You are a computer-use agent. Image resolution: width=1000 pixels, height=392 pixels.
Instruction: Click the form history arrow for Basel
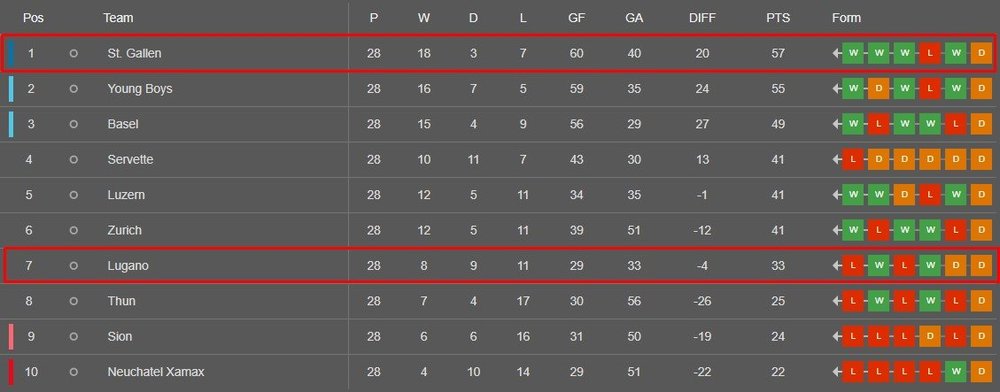click(x=837, y=124)
